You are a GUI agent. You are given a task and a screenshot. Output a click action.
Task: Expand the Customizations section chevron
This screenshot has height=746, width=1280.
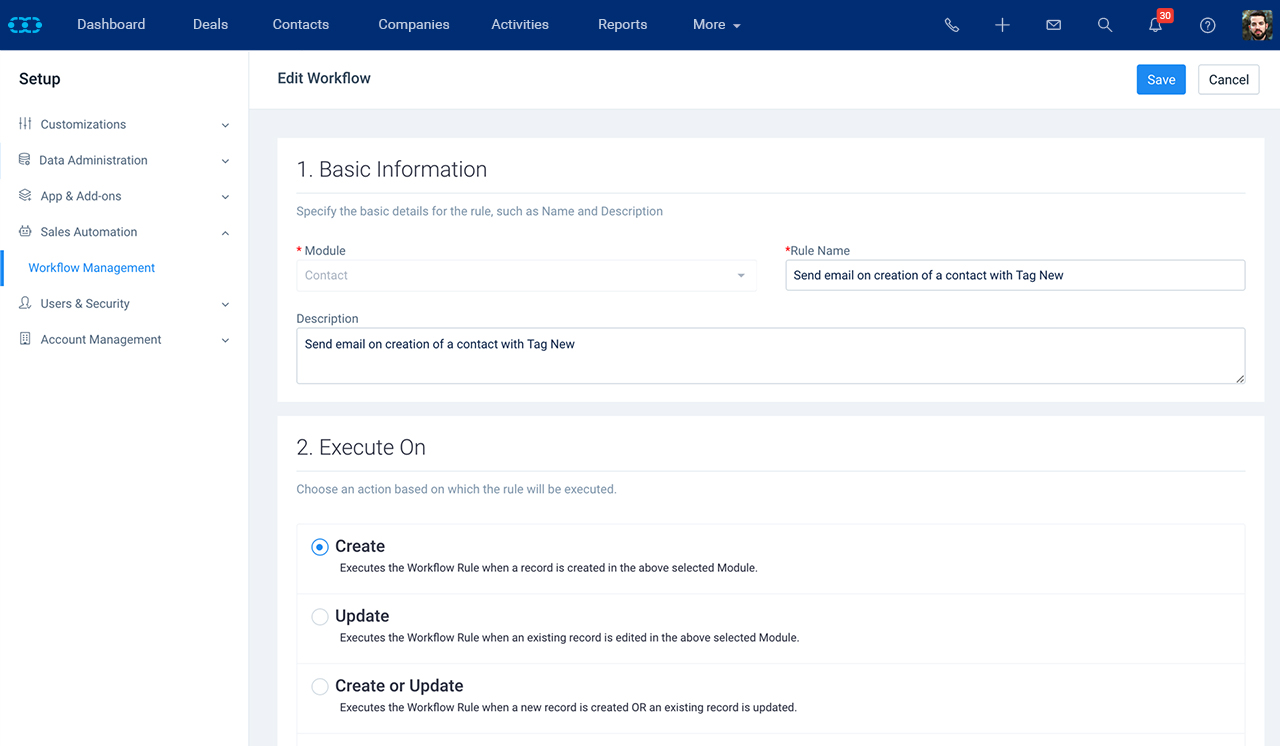[225, 125]
